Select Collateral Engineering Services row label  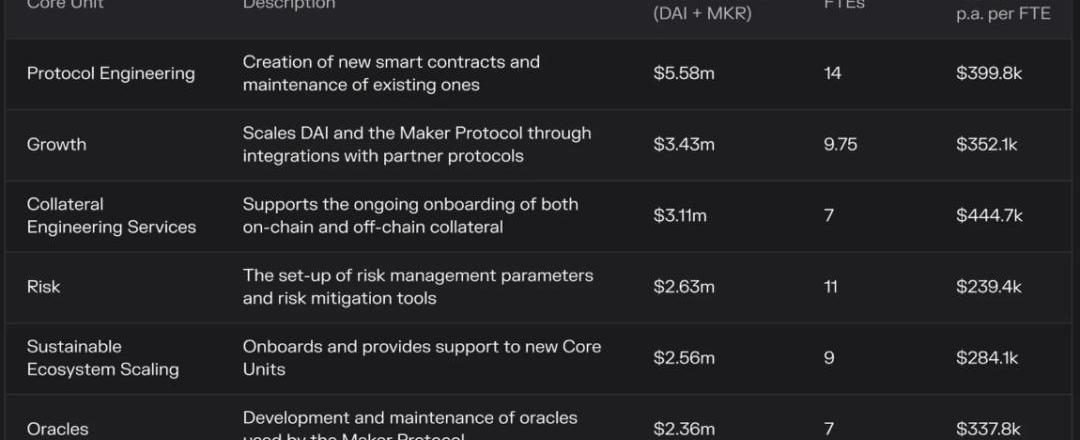[x=112, y=216]
